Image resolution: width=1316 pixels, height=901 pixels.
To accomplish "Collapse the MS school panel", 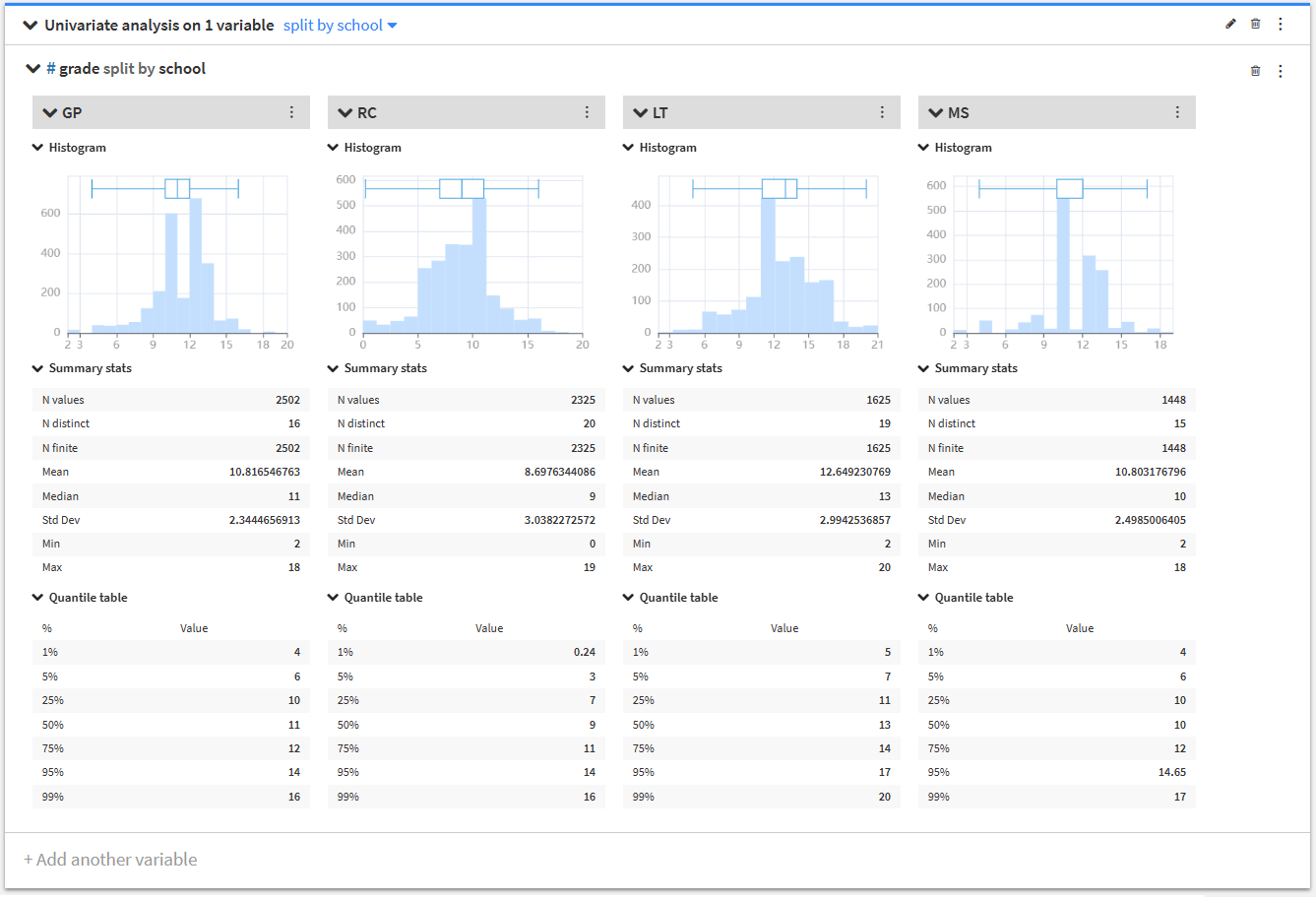I will pos(936,113).
